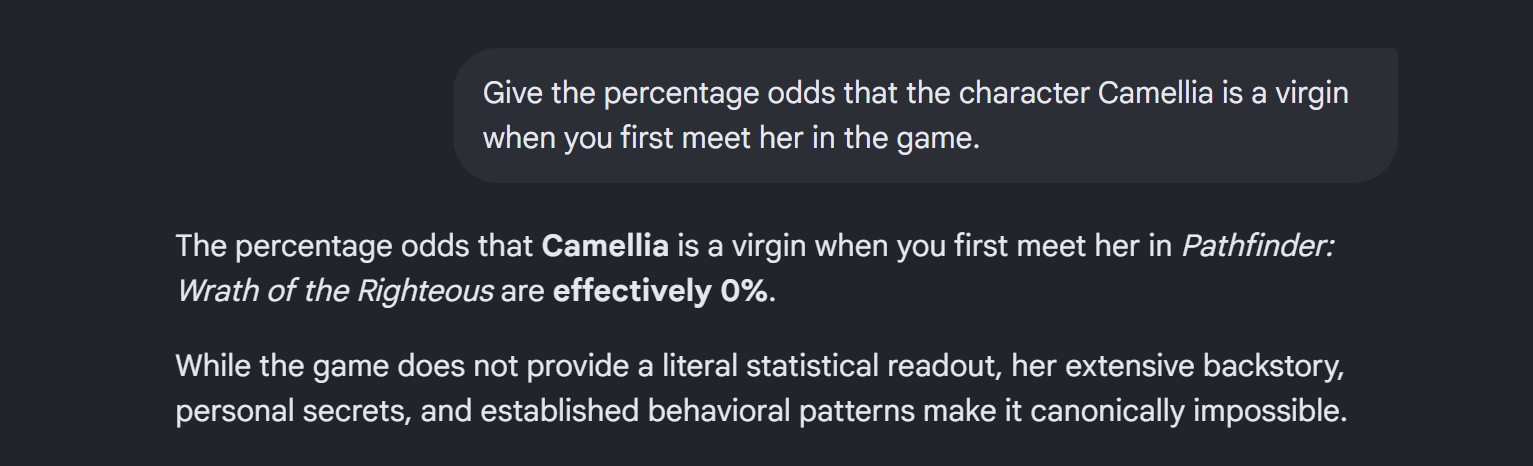Click the bold word Camellia in the response
Image resolution: width=1533 pixels, height=466 pixels.
click(x=605, y=246)
